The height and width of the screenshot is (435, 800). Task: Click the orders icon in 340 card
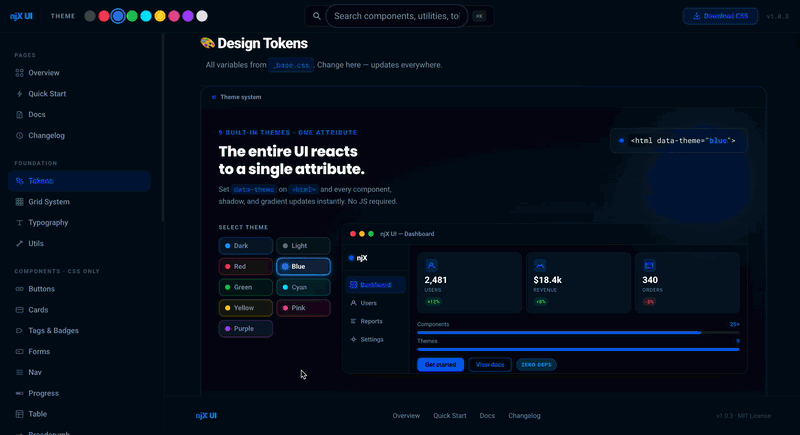pos(649,265)
